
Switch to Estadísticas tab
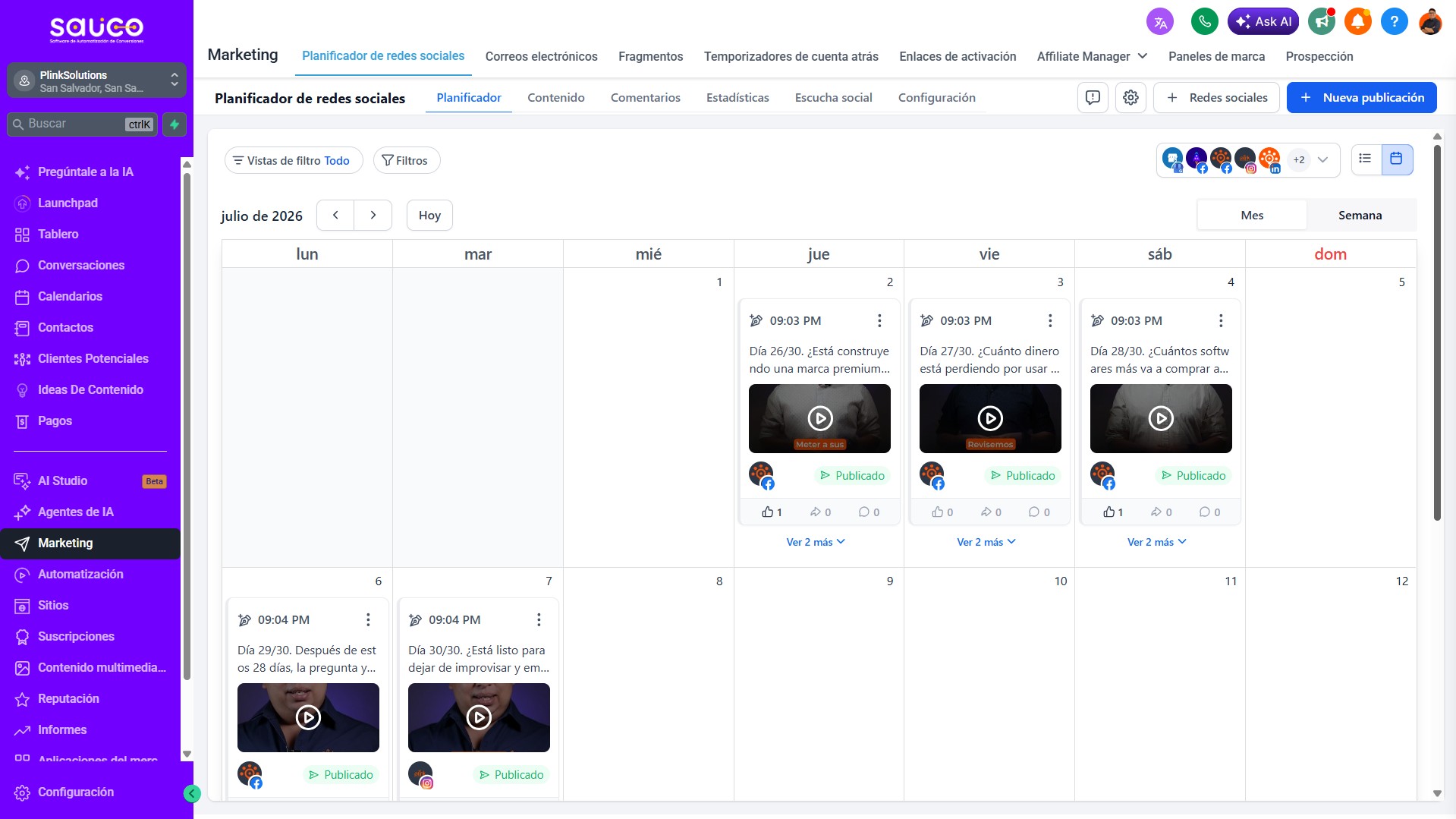(737, 98)
